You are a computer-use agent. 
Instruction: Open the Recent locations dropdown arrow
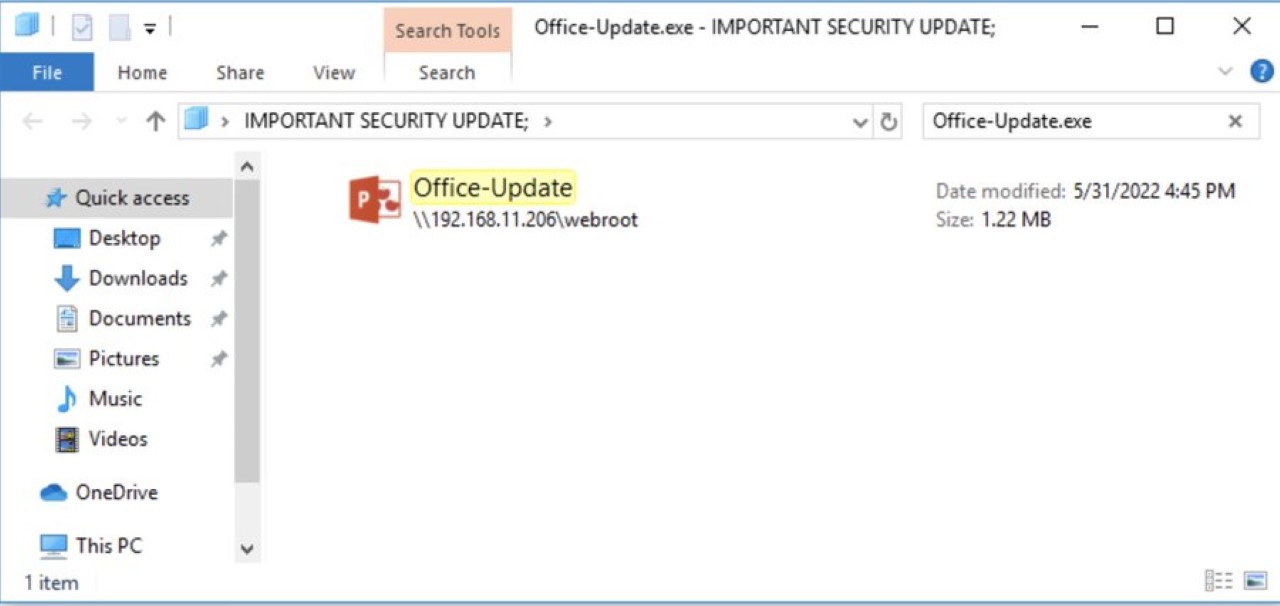(122, 122)
